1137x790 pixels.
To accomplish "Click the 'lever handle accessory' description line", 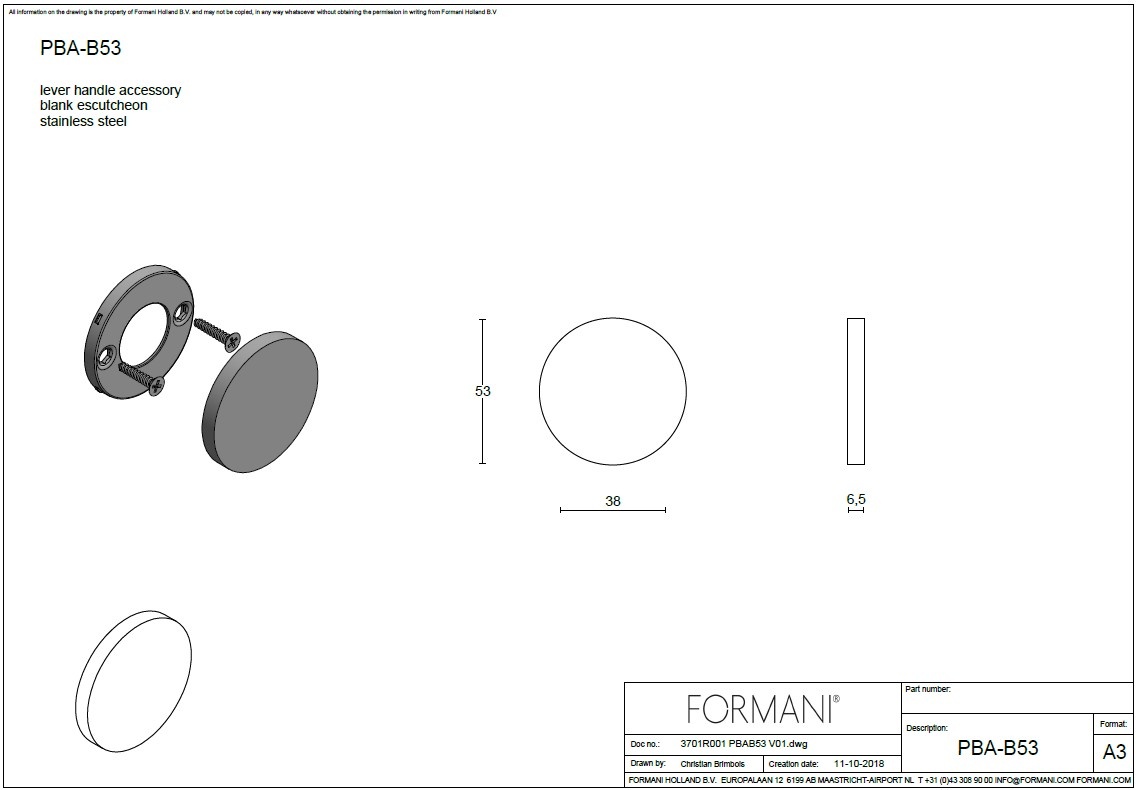I will [x=110, y=90].
